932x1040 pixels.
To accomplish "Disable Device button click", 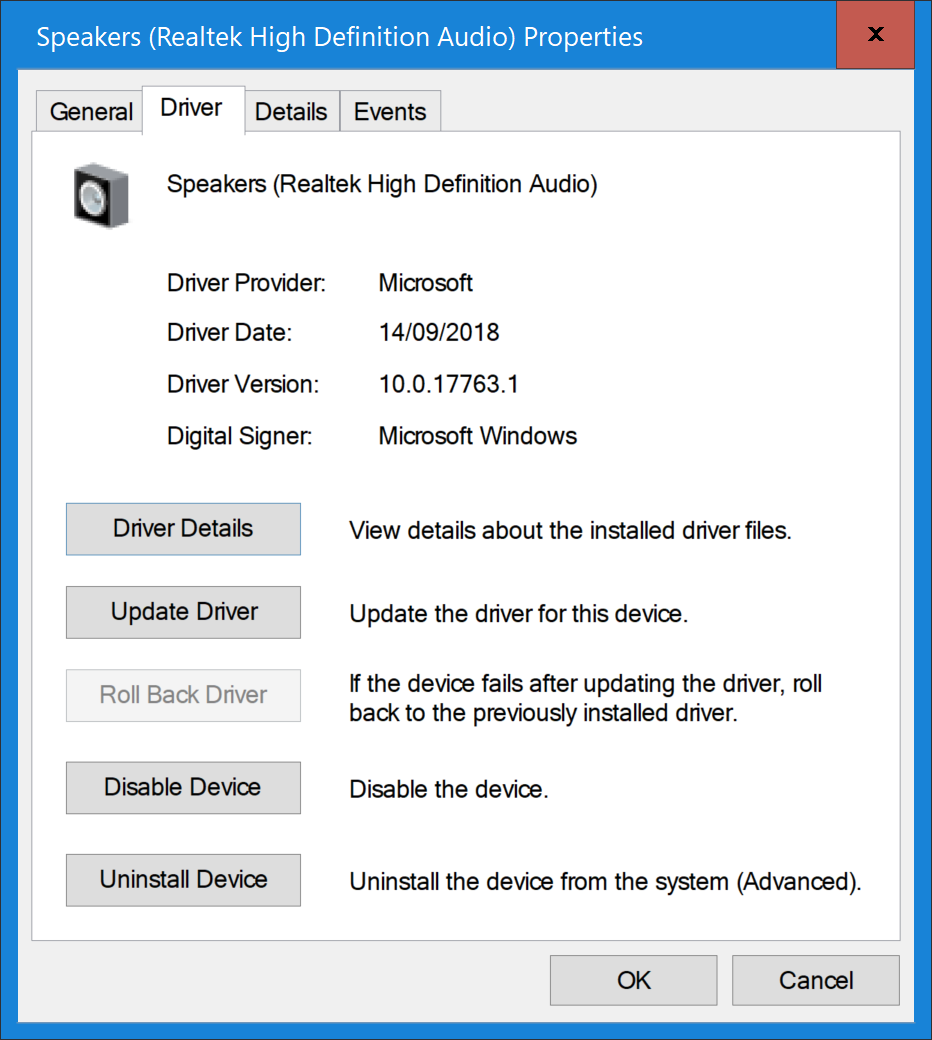I will 183,787.
